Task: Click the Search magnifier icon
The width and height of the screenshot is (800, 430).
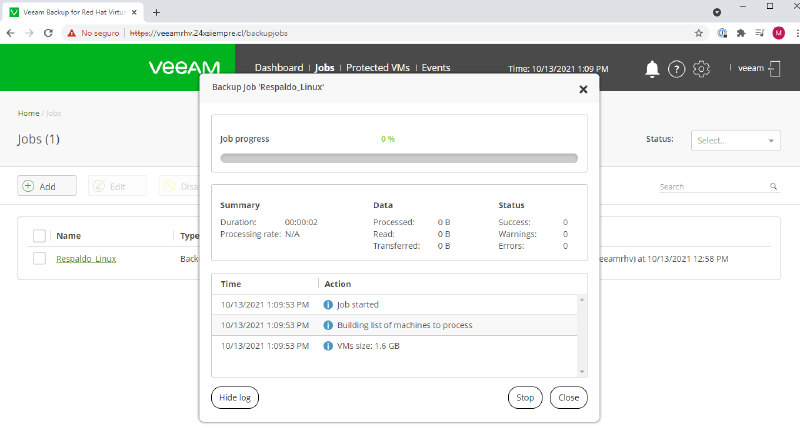Action: click(773, 187)
